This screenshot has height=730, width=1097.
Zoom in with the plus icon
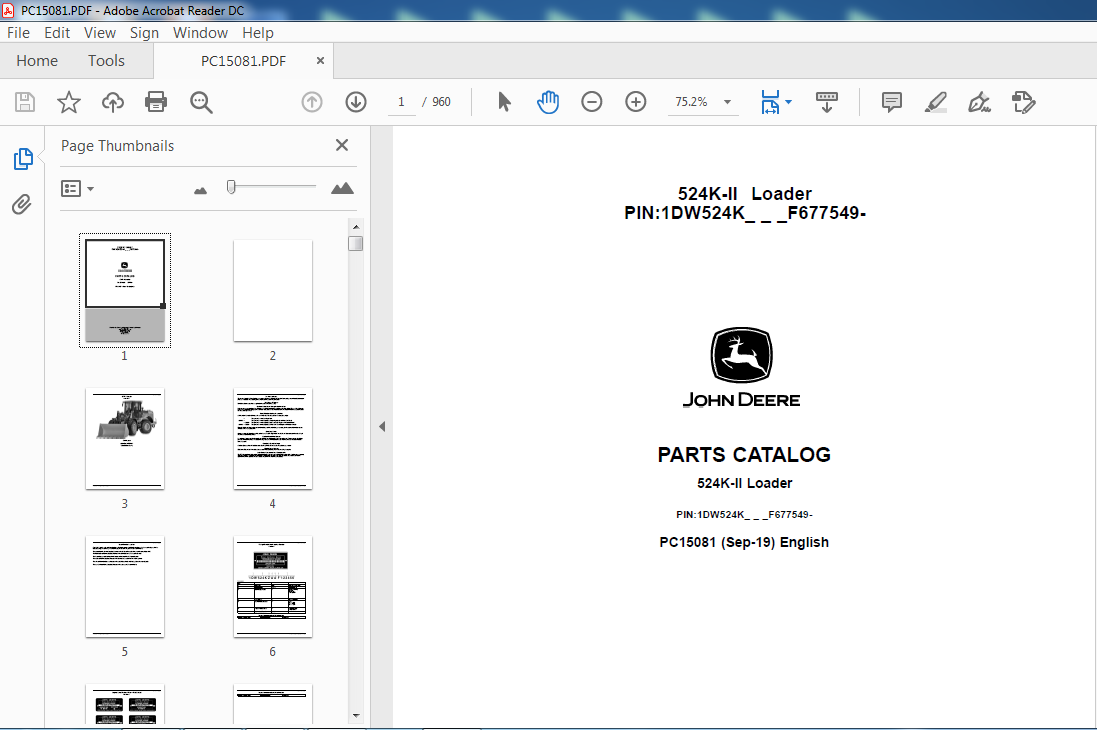click(x=636, y=102)
